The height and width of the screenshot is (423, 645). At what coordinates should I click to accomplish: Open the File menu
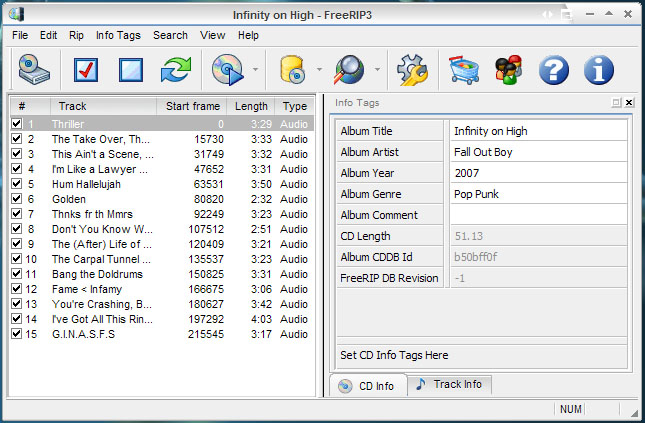pyautogui.click(x=20, y=35)
